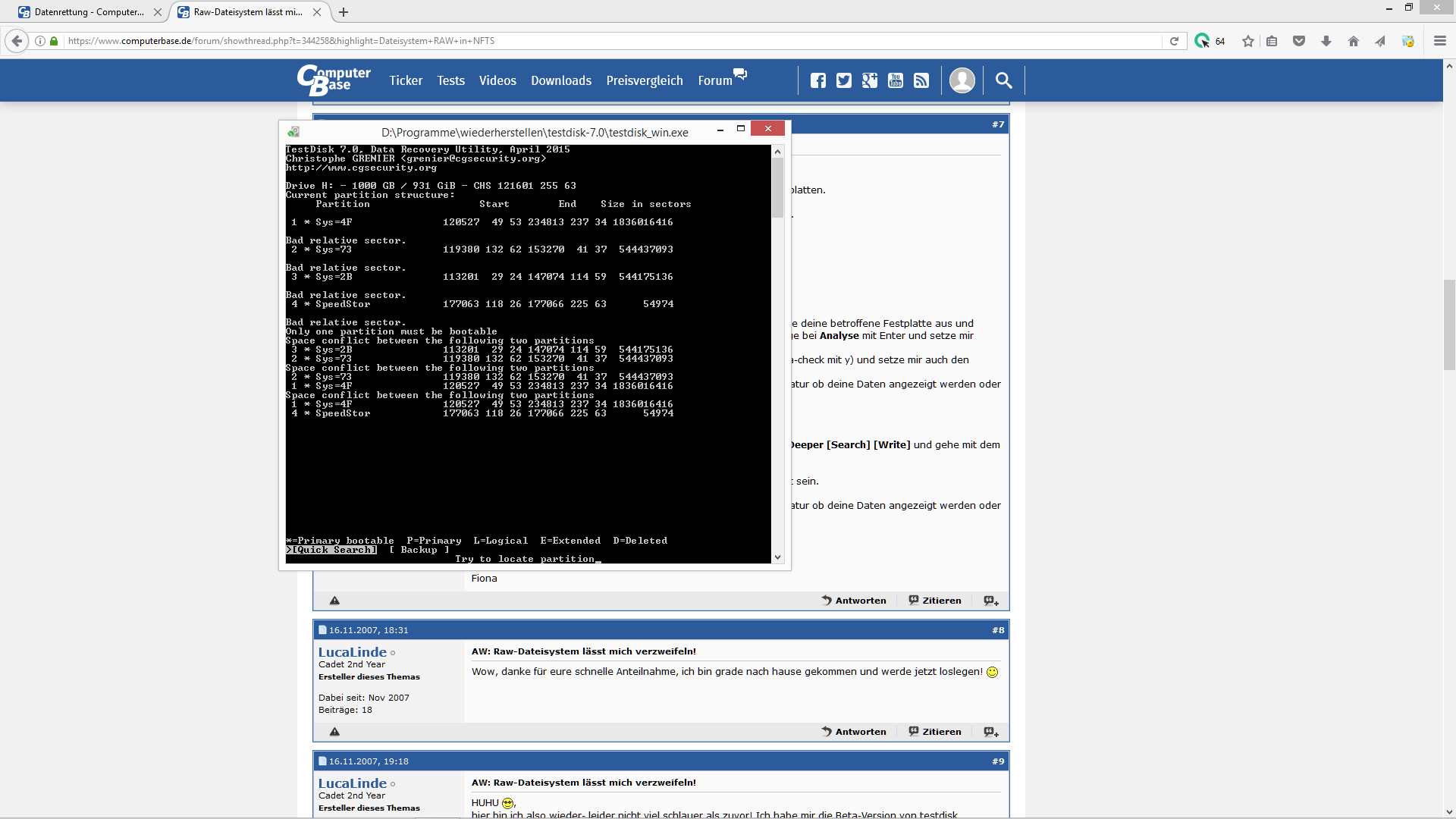Click the Pocket save icon
The image size is (1456, 819).
(x=1299, y=41)
